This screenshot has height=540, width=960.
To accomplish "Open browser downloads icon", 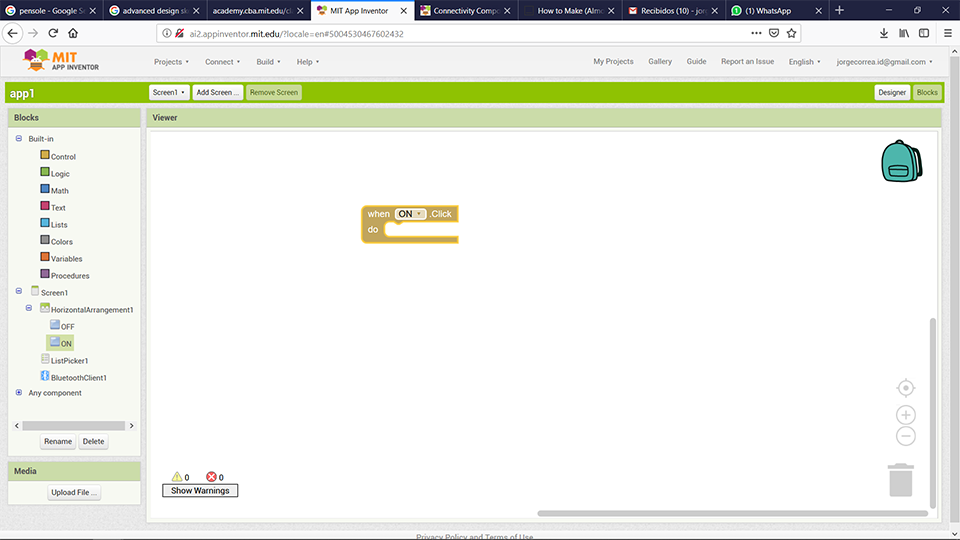I will coord(883,33).
